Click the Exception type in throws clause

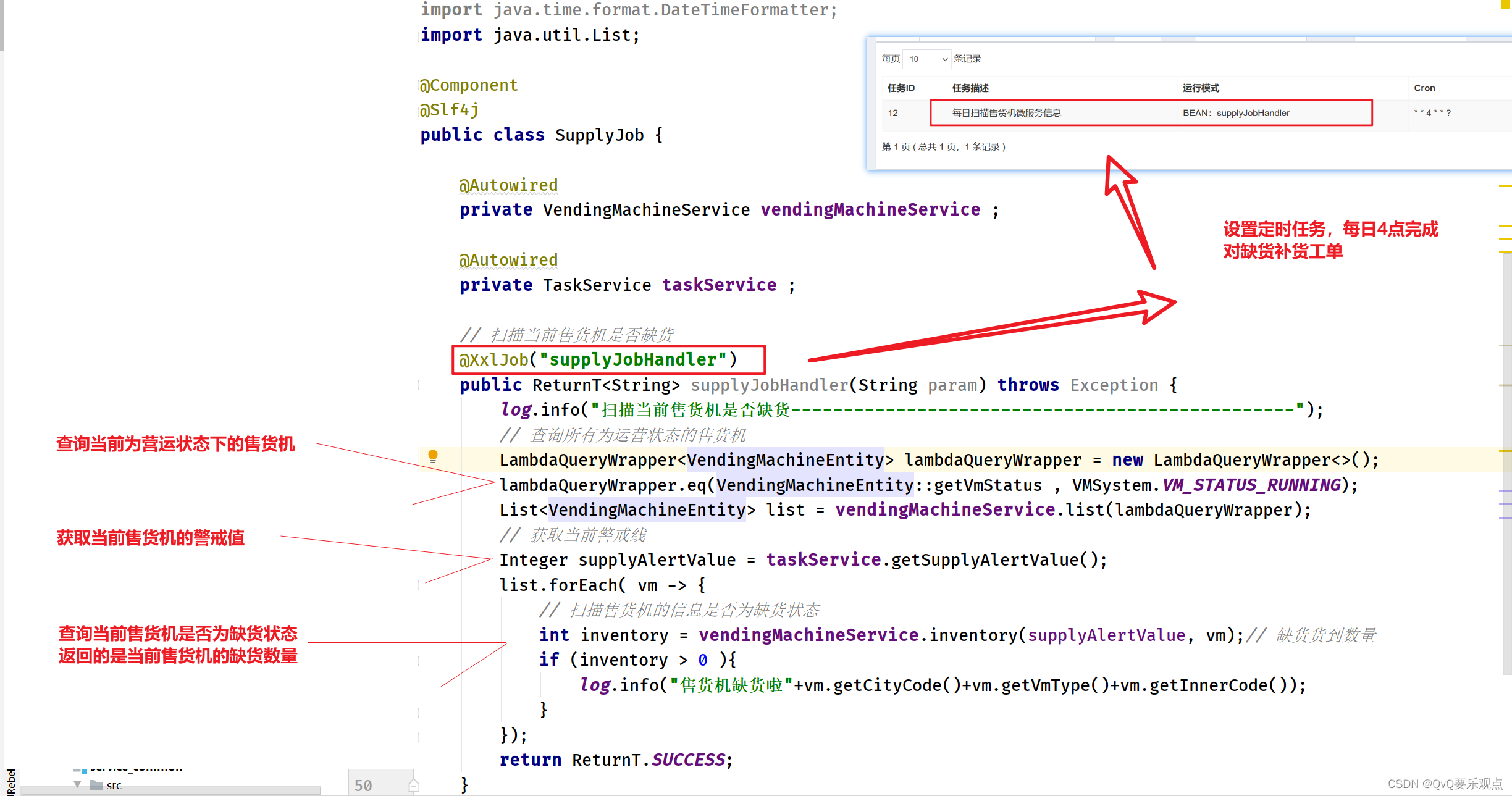tap(1114, 385)
